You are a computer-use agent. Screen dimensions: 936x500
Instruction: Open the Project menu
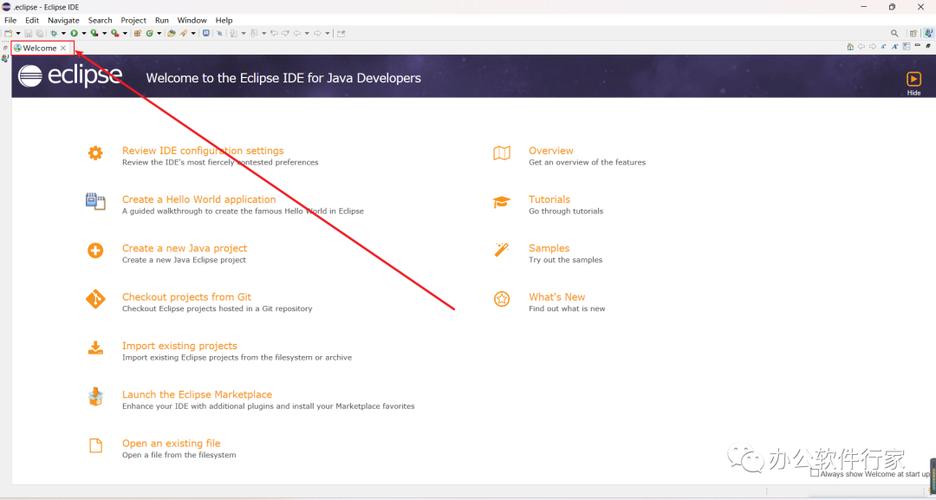133,20
